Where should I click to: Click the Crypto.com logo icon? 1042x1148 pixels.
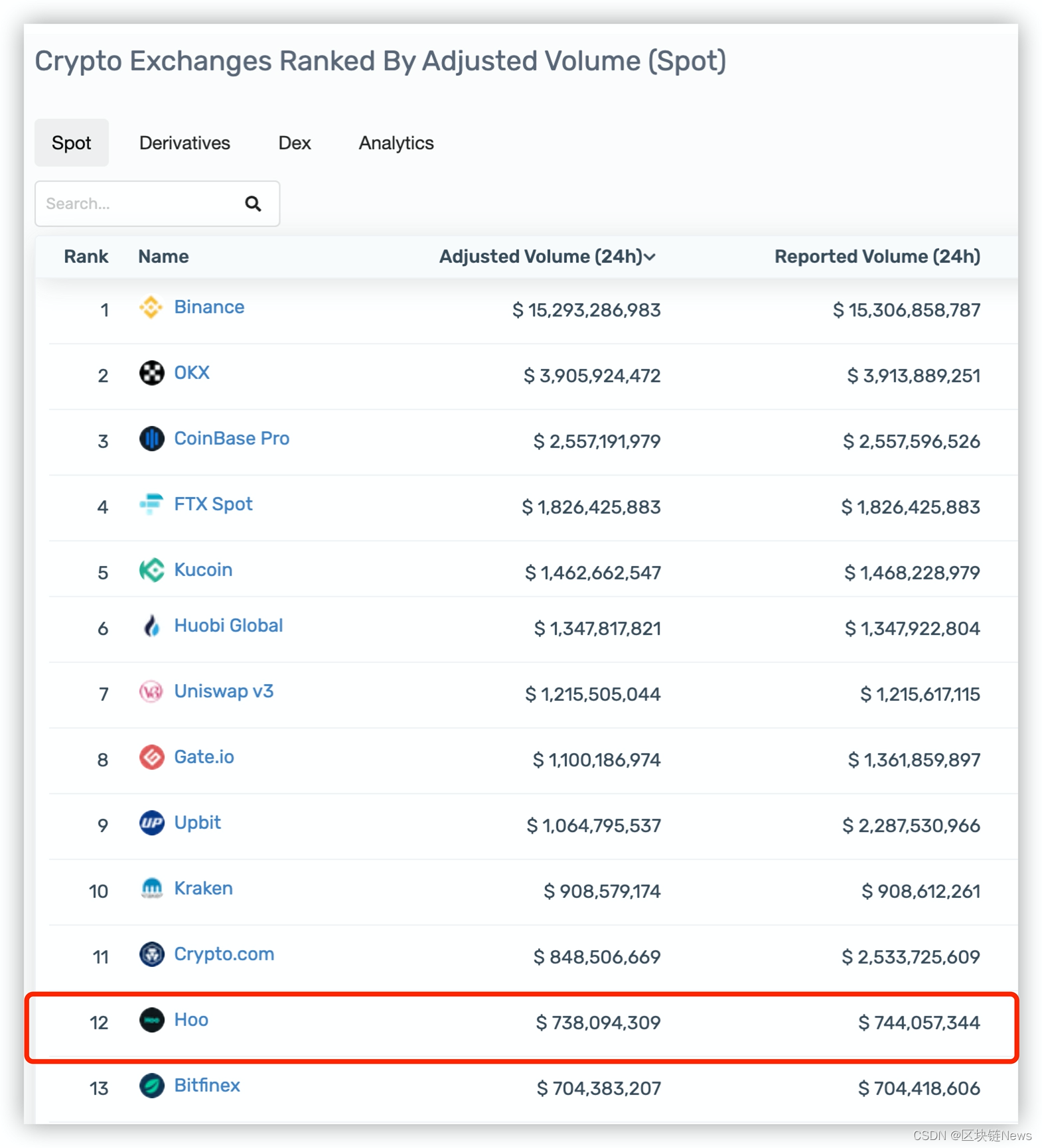click(151, 954)
